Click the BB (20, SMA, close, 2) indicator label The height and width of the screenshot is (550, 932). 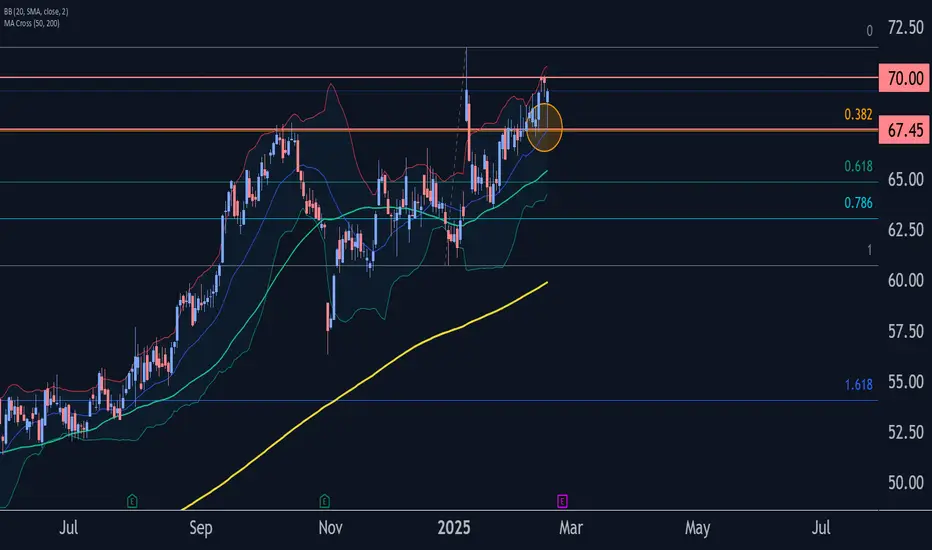click(x=36, y=12)
